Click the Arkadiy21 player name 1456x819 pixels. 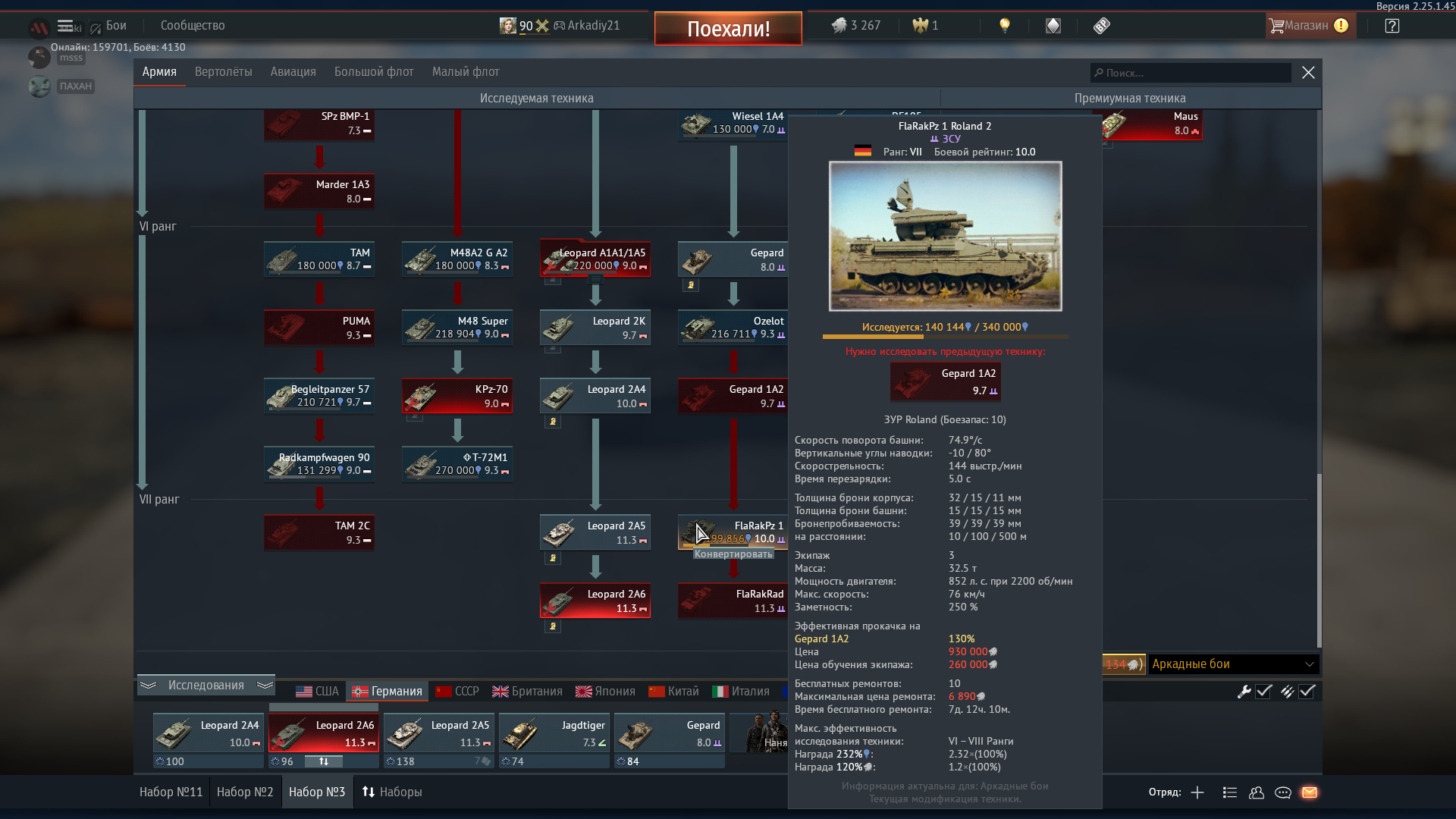(593, 26)
